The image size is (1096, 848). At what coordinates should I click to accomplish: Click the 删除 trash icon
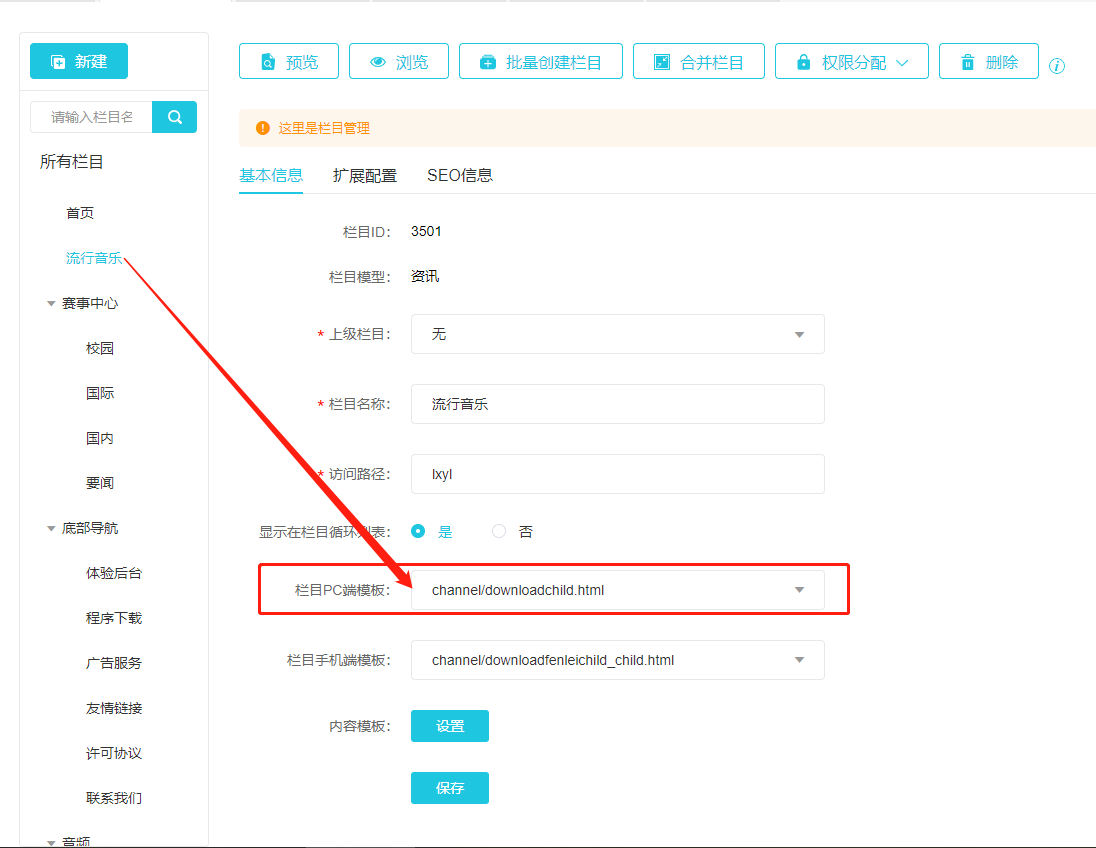967,62
